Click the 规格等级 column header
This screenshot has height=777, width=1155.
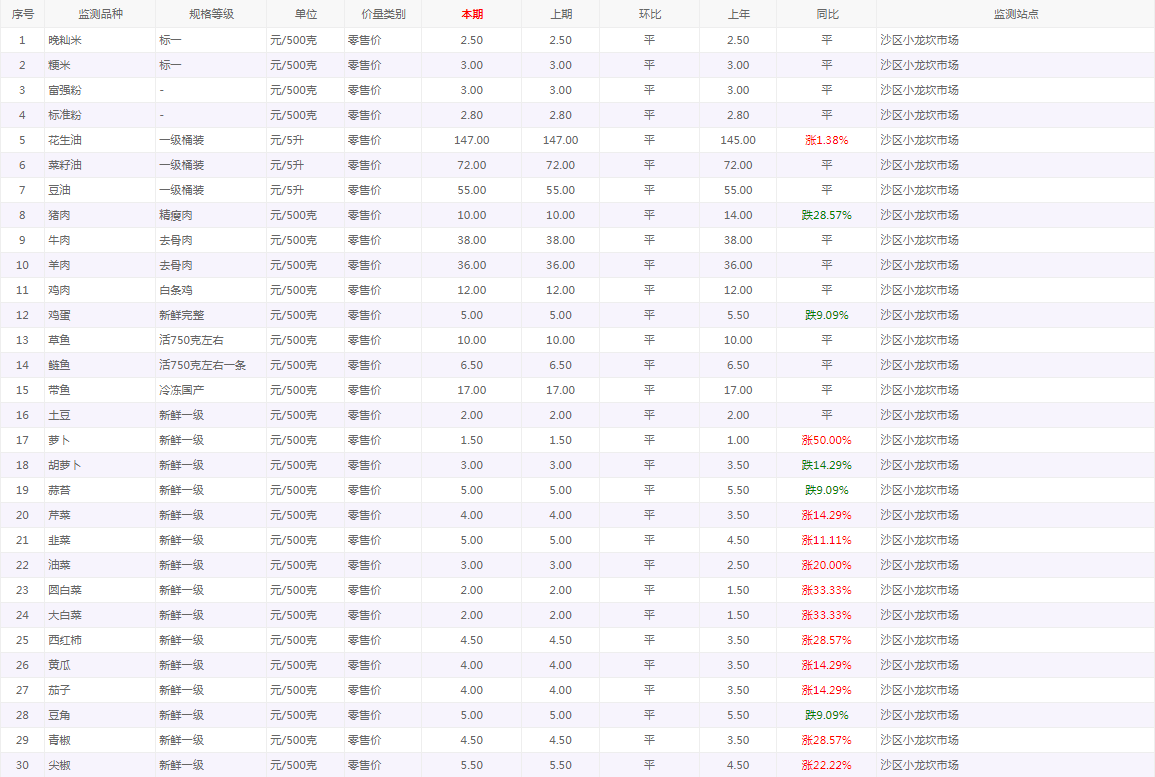[x=211, y=14]
